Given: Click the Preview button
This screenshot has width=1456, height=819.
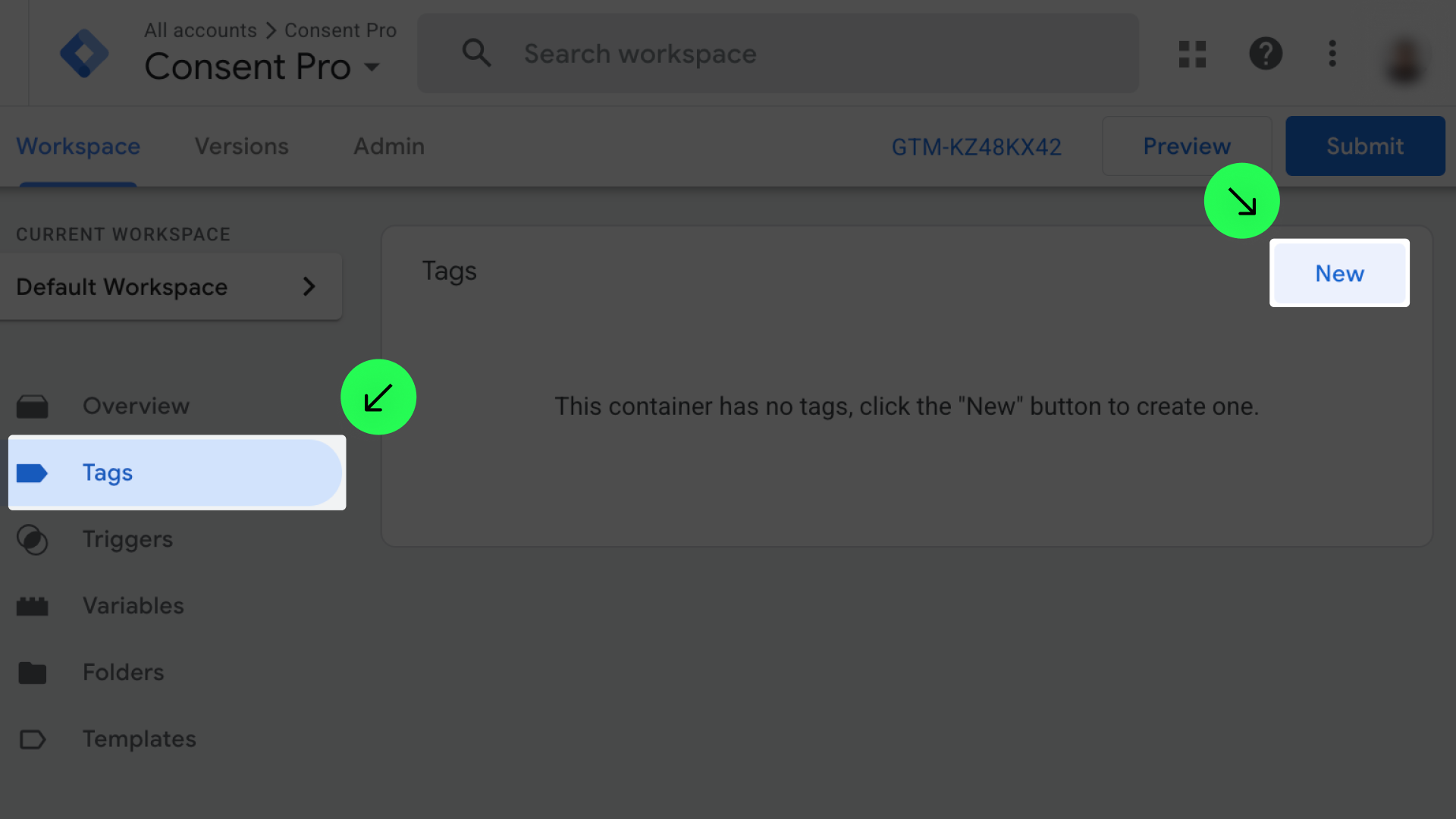Looking at the screenshot, I should (1187, 146).
